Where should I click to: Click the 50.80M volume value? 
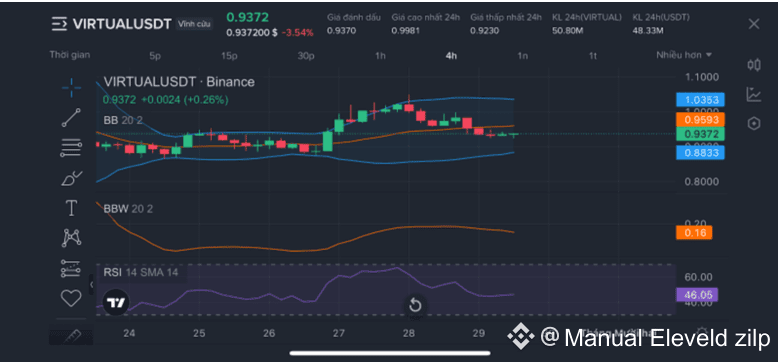pos(568,31)
